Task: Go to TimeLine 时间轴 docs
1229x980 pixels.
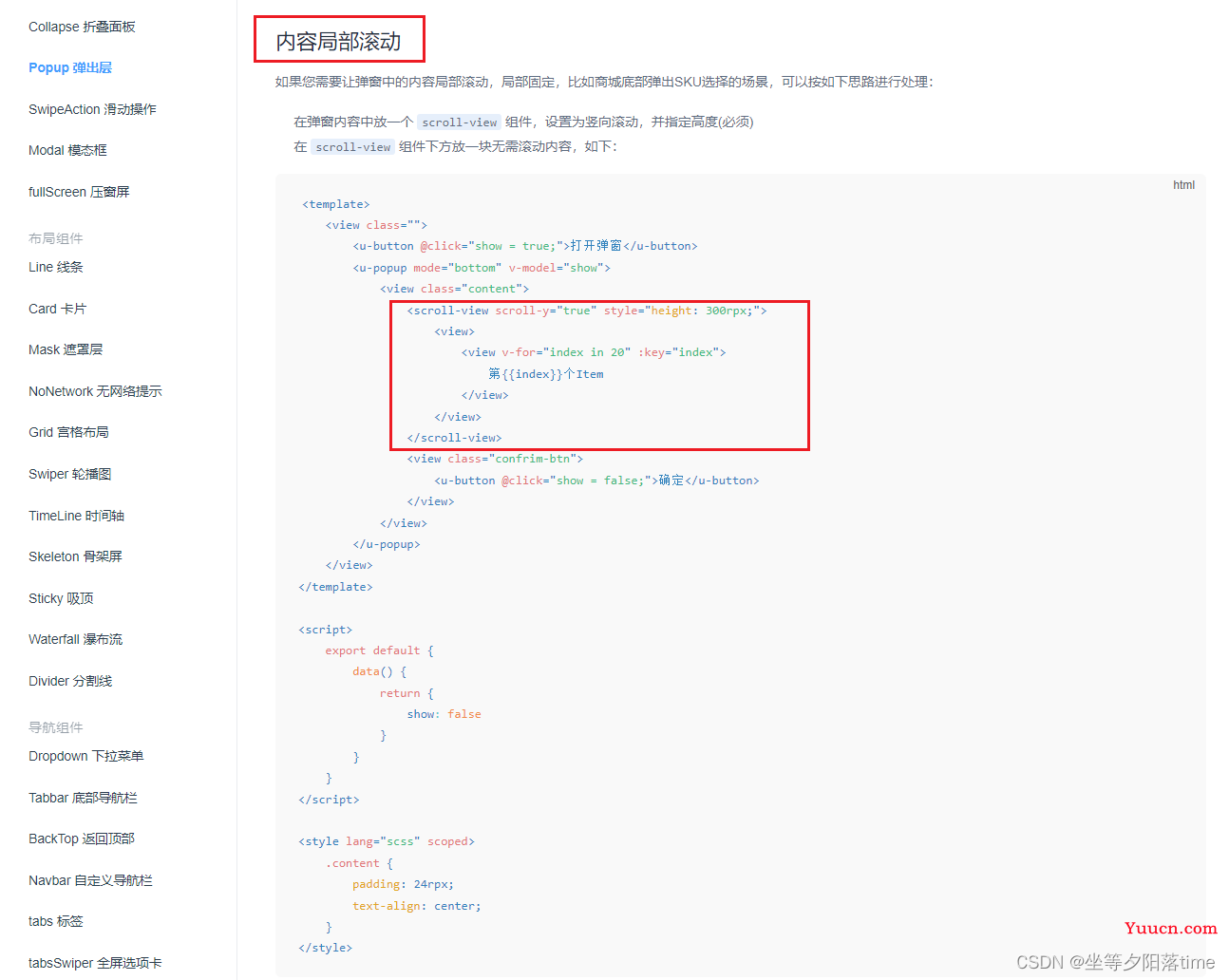Action: click(76, 516)
